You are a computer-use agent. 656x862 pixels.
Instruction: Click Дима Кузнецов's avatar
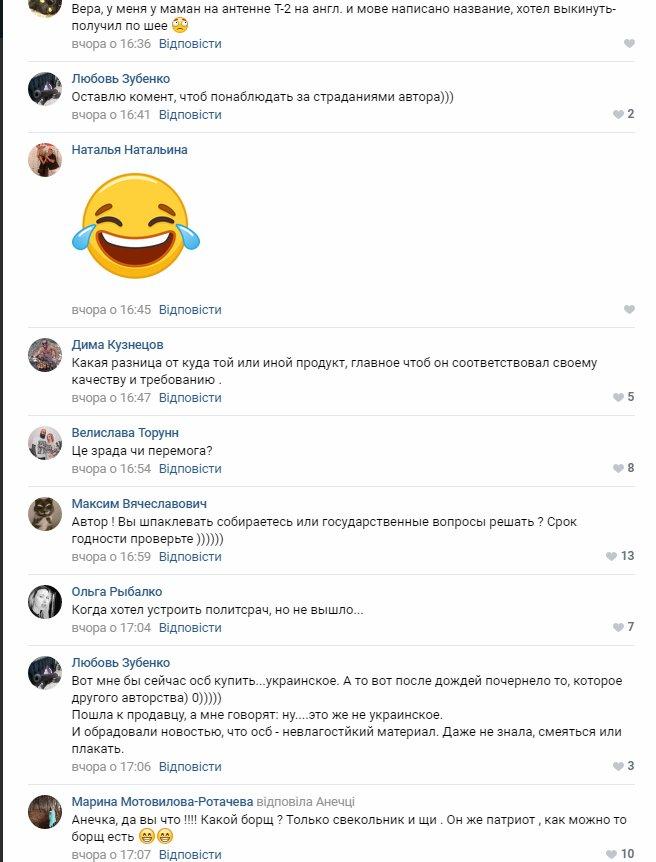[45, 355]
